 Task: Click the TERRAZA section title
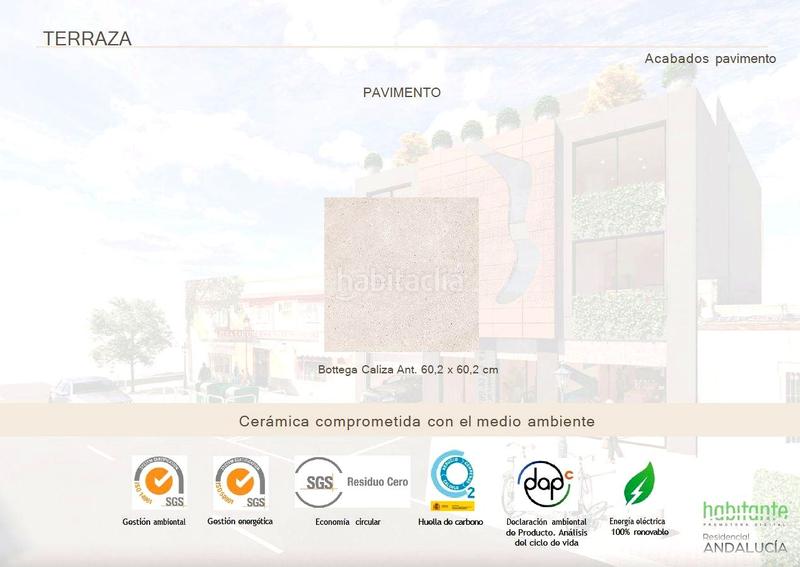[x=84, y=39]
